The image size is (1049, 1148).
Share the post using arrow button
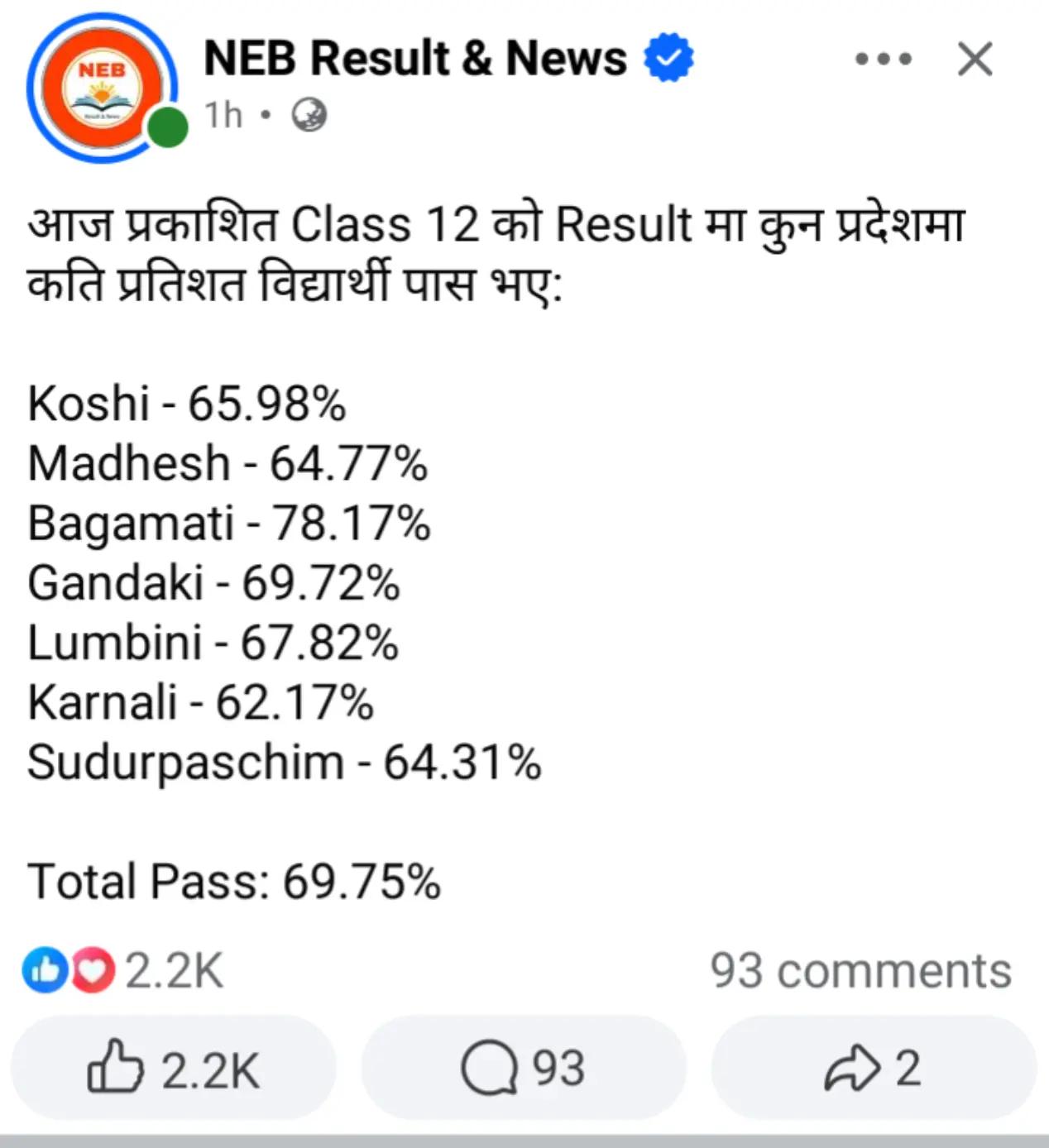[x=874, y=1068]
